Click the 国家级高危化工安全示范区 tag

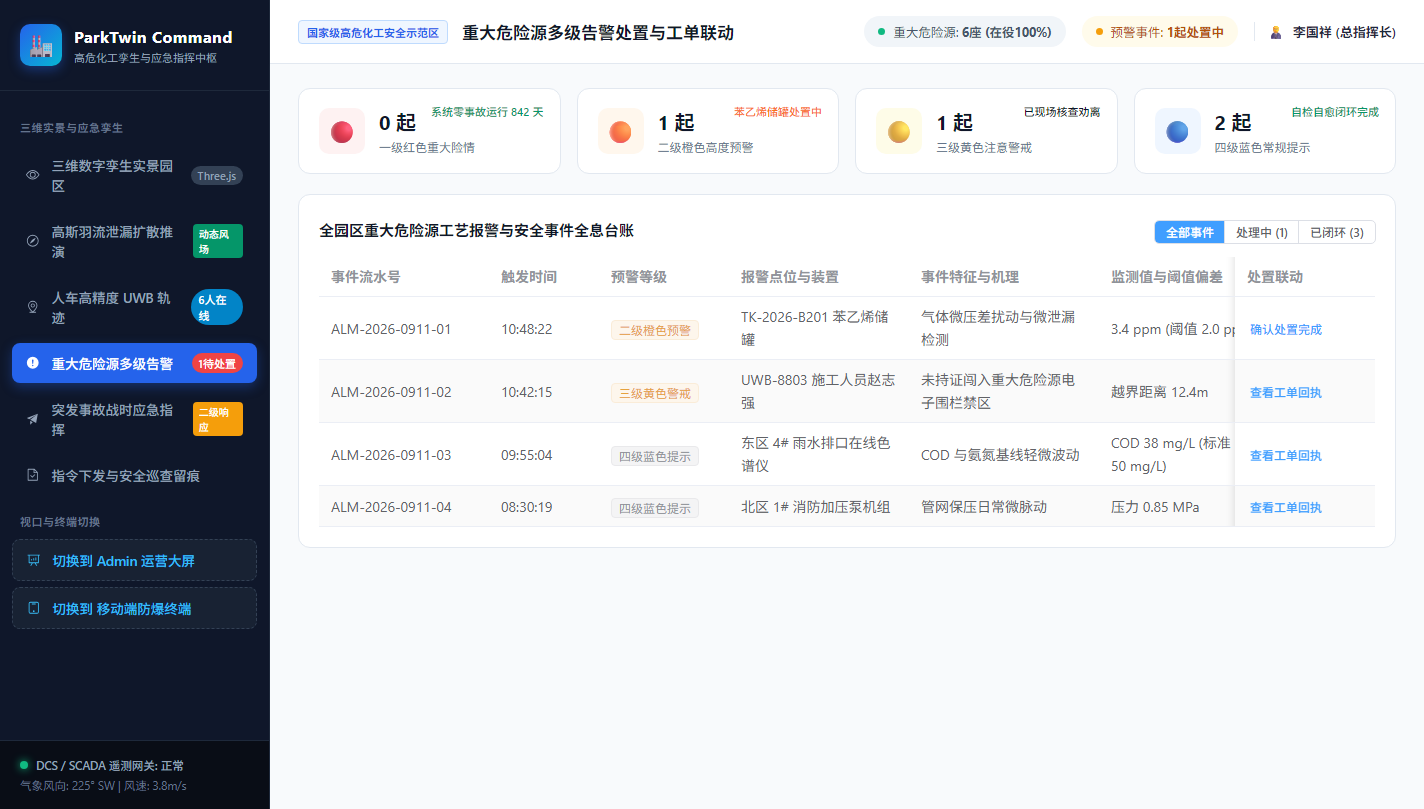(373, 32)
